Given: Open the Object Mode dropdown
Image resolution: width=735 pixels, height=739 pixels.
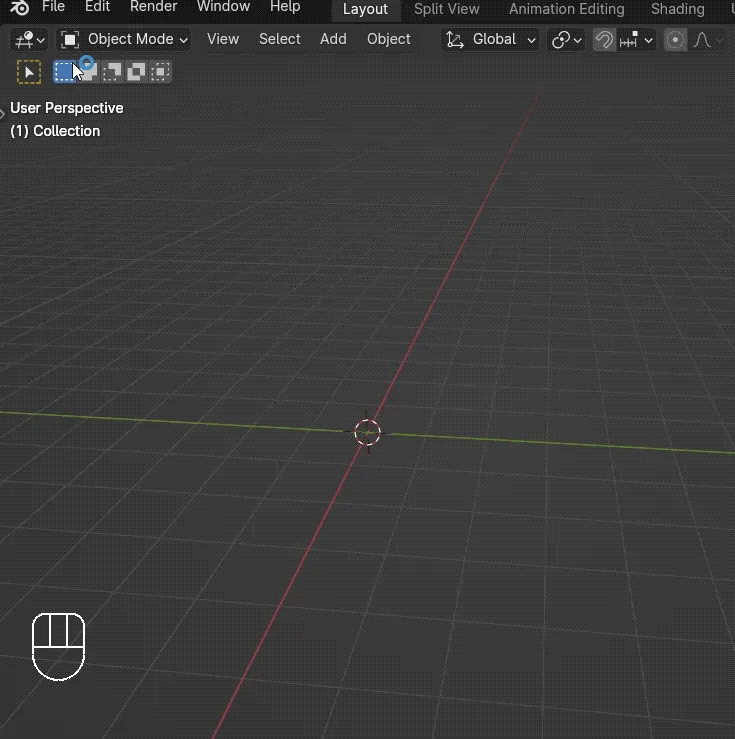Looking at the screenshot, I should point(124,40).
